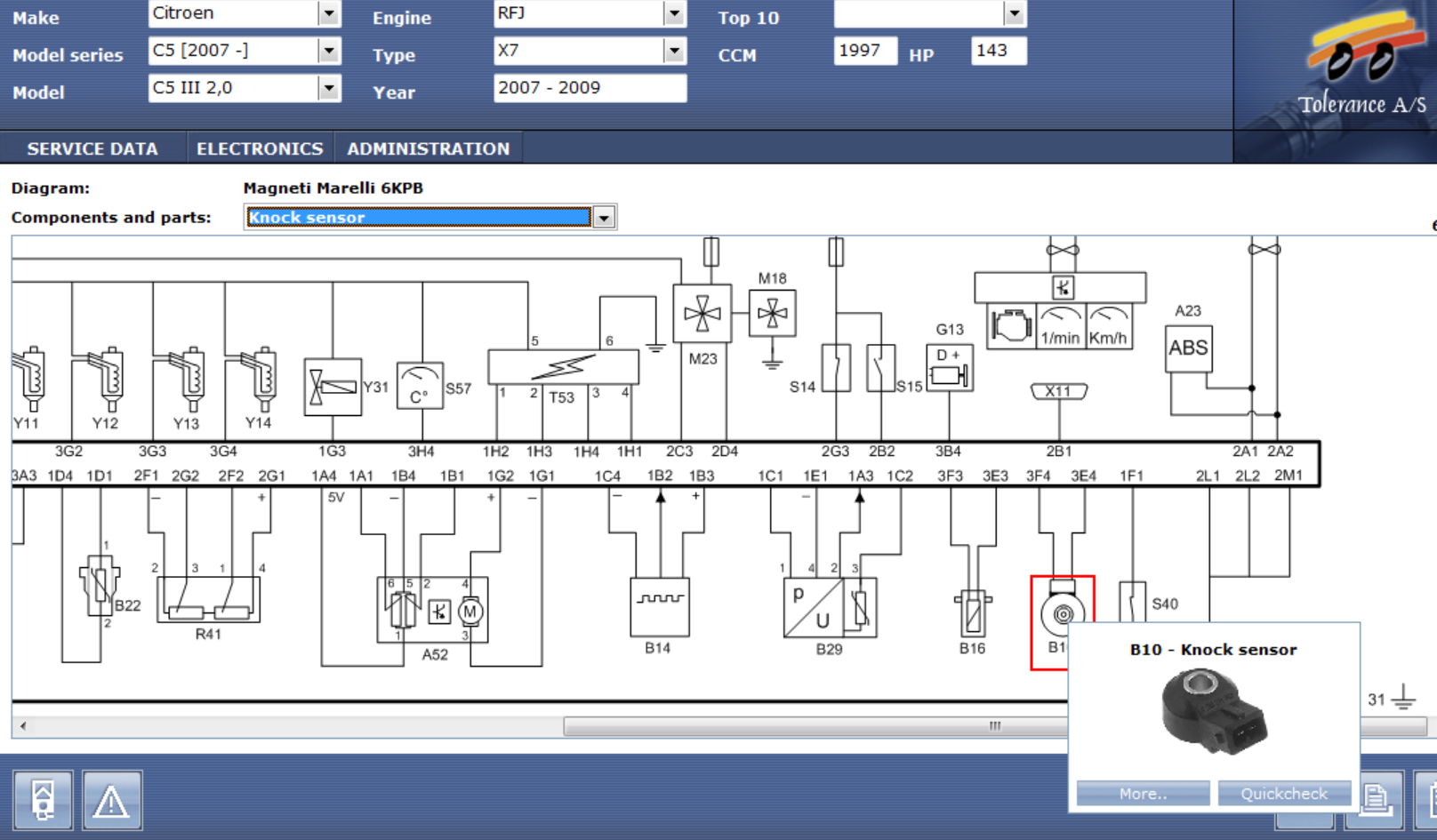Expand the Top 10 dropdown

1014,13
